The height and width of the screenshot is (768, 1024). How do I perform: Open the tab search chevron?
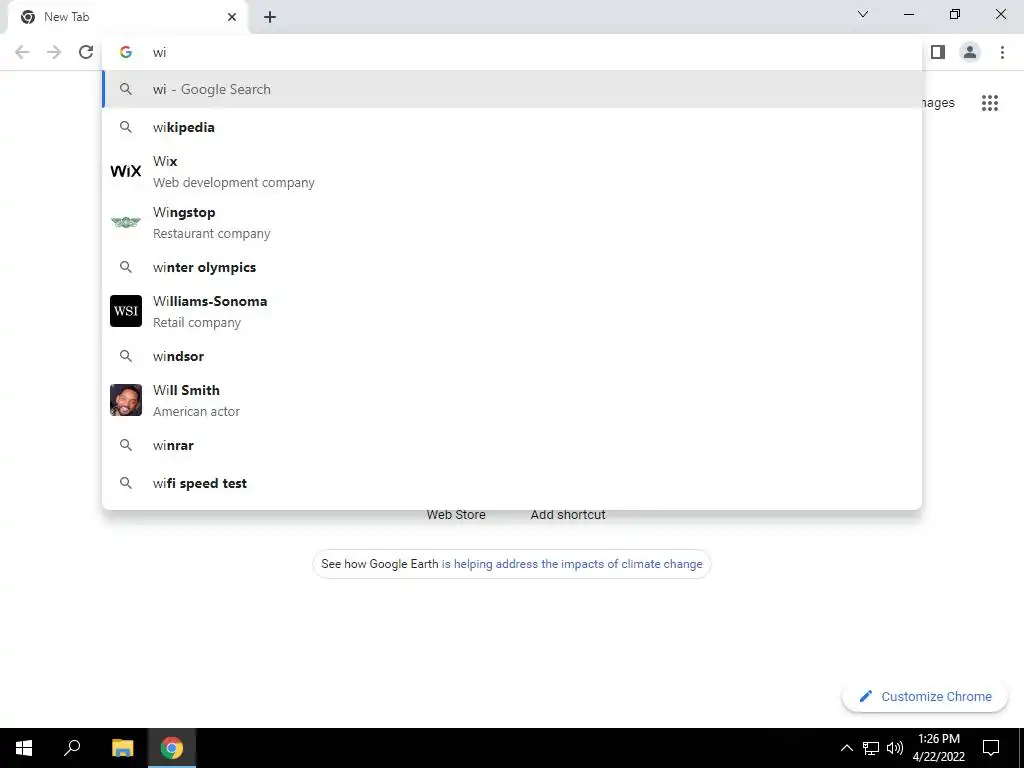click(863, 14)
